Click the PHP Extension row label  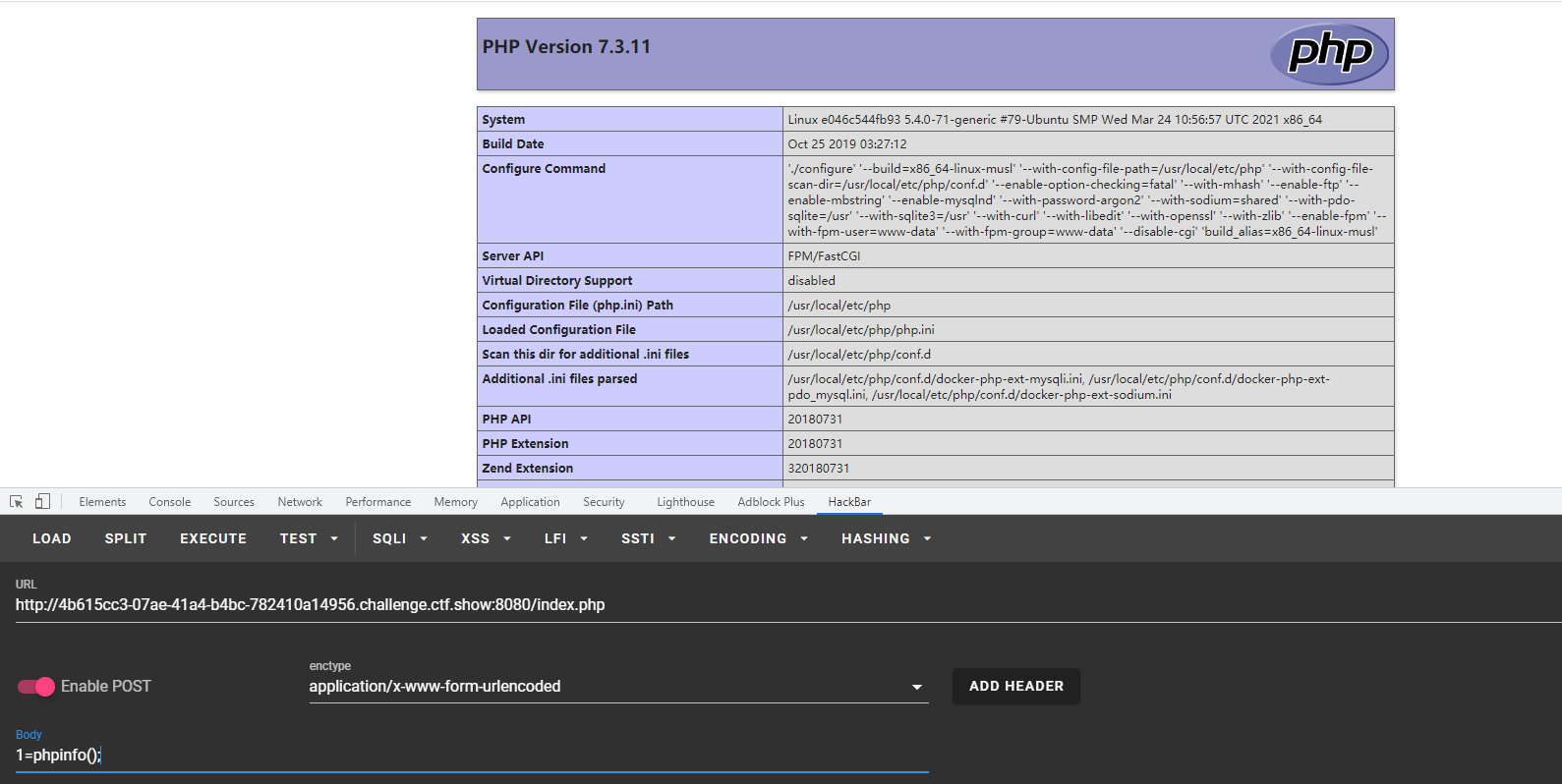[525, 443]
